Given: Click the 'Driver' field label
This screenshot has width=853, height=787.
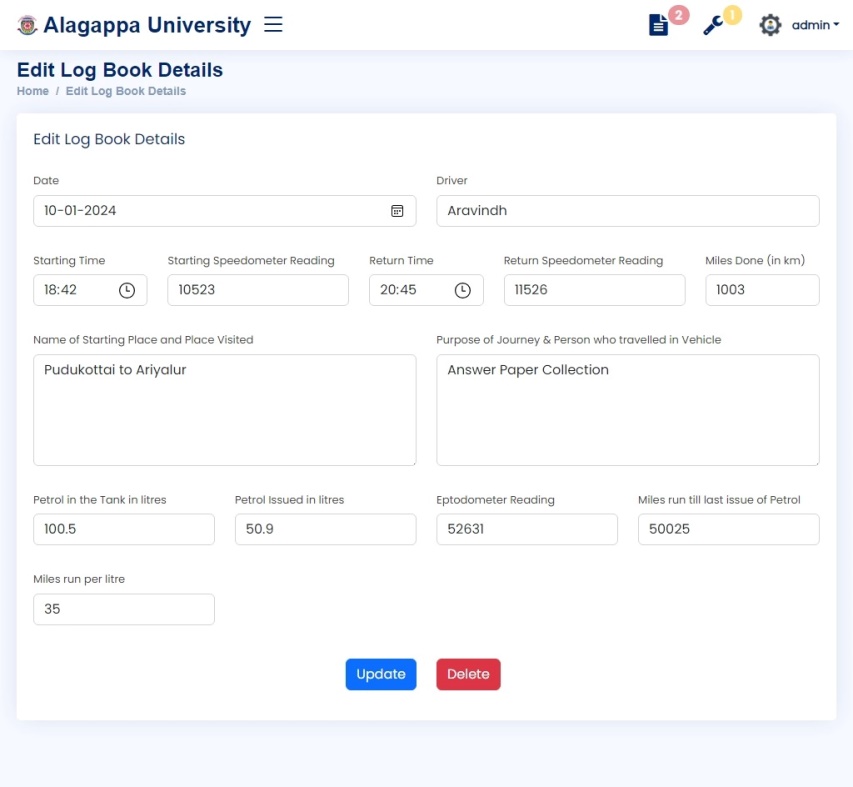Looking at the screenshot, I should pos(452,181).
